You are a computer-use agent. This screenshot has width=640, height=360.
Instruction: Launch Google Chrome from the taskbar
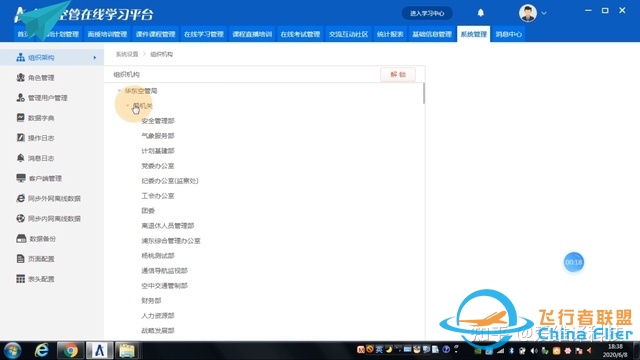coord(70,351)
